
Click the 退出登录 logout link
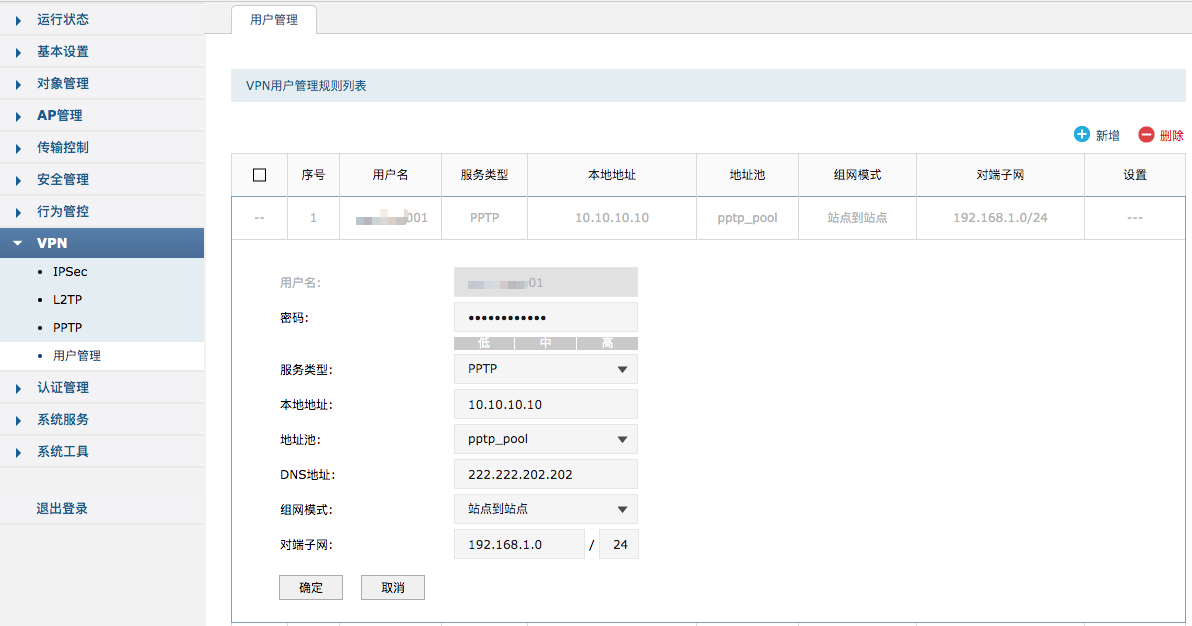pyautogui.click(x=62, y=508)
